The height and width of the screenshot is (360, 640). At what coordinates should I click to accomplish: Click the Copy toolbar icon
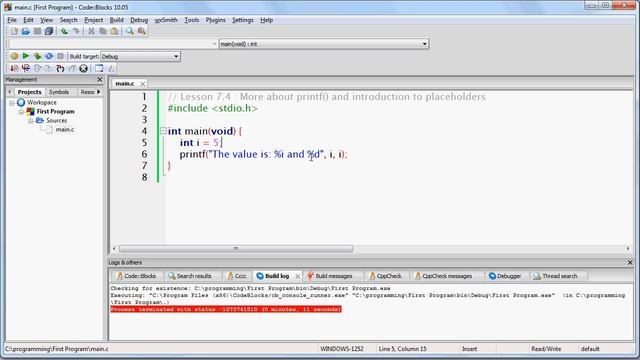coord(103,31)
